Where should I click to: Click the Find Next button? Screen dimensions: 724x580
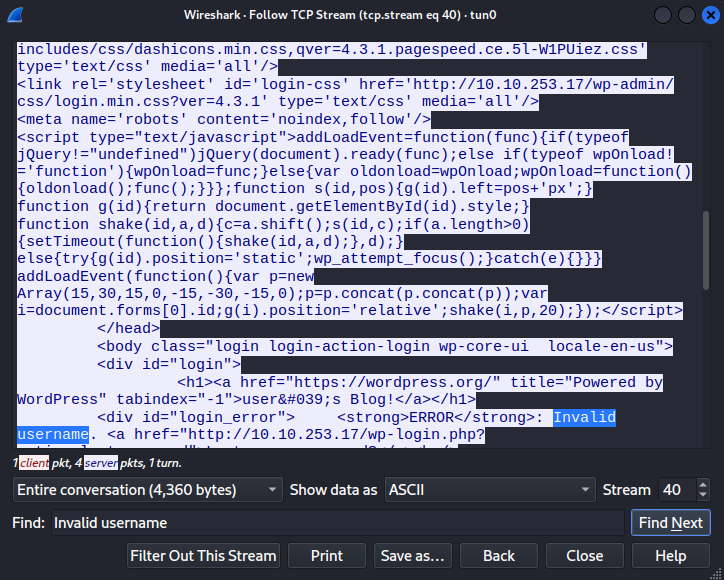point(670,523)
